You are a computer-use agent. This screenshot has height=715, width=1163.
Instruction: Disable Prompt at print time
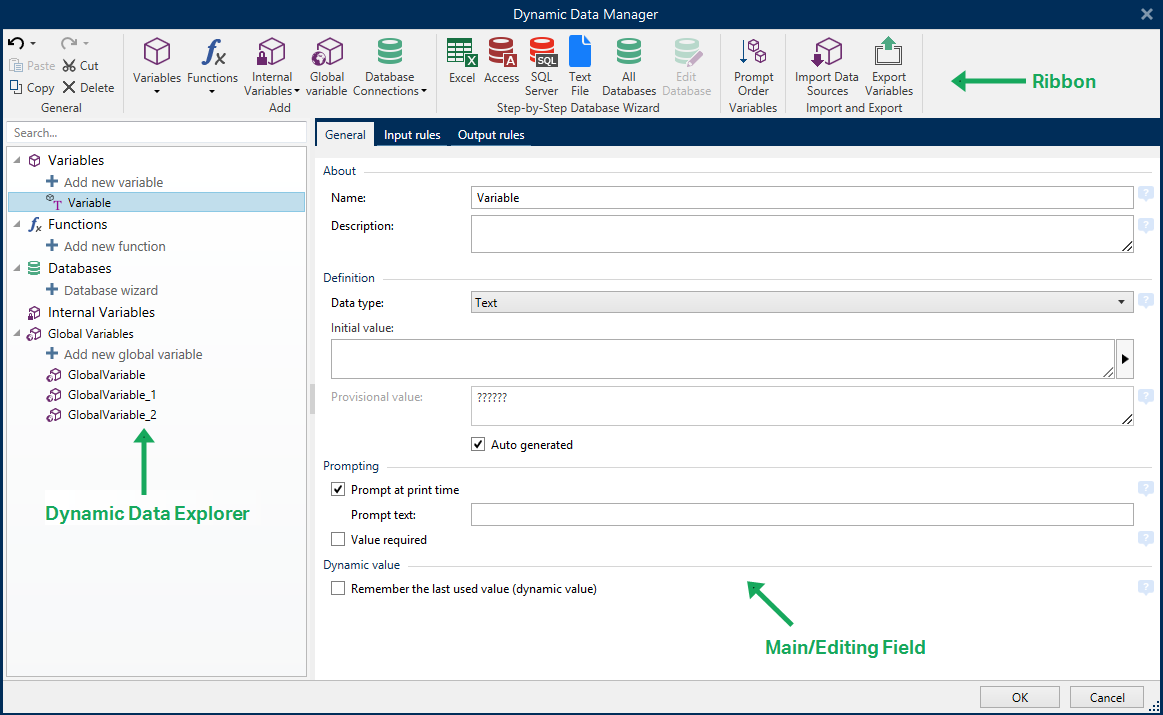338,490
